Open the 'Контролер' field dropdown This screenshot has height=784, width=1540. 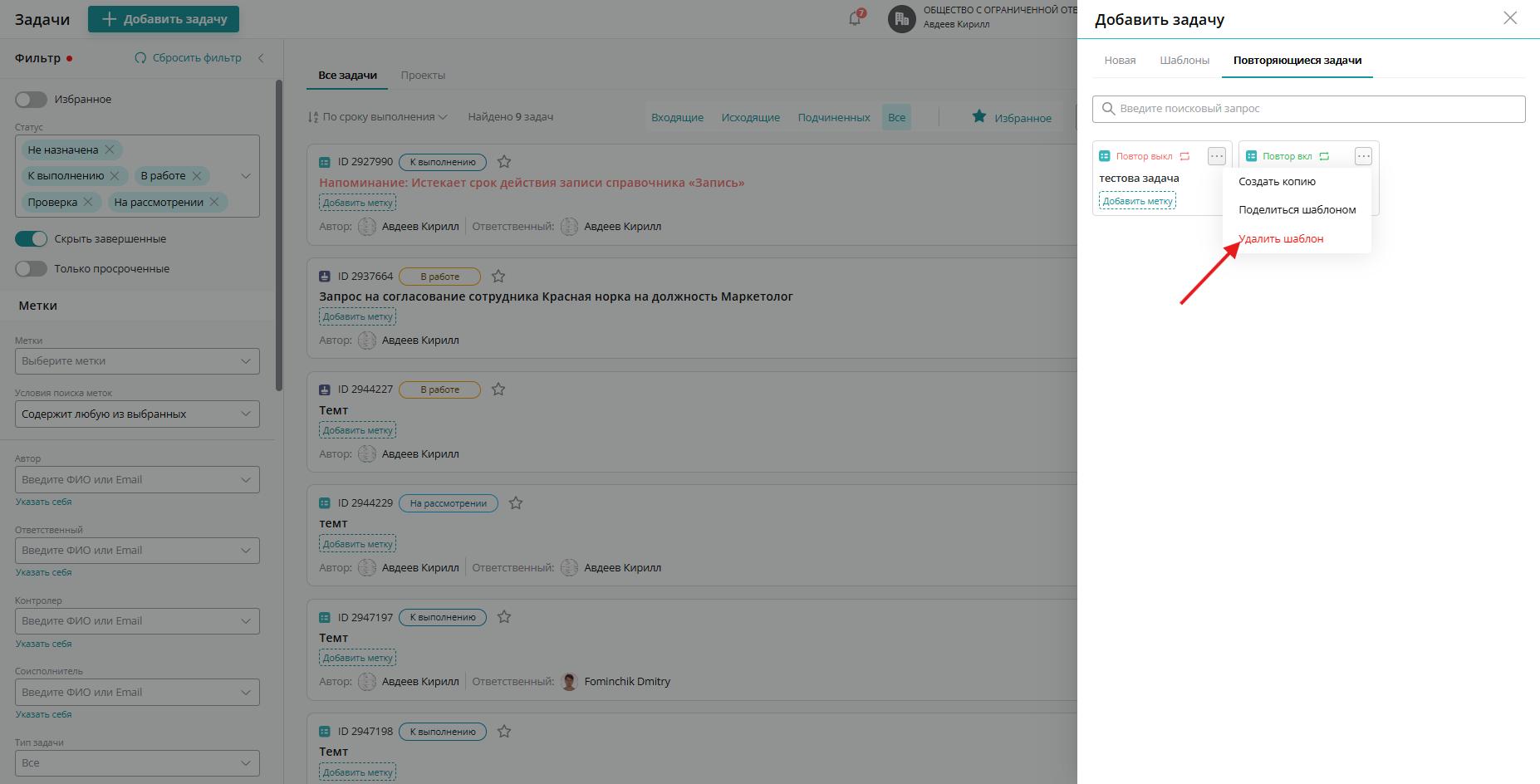[137, 621]
